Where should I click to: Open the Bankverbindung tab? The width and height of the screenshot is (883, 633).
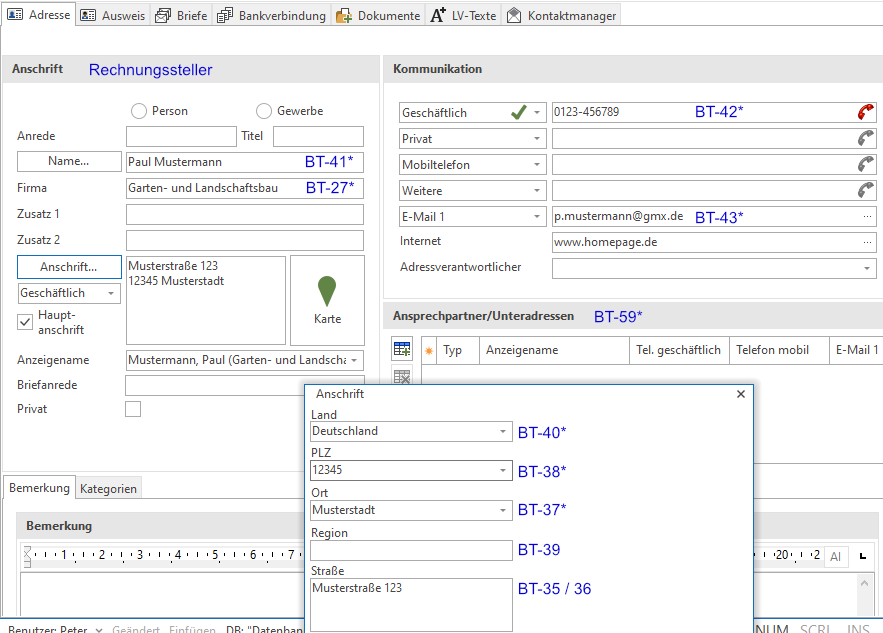pos(272,16)
